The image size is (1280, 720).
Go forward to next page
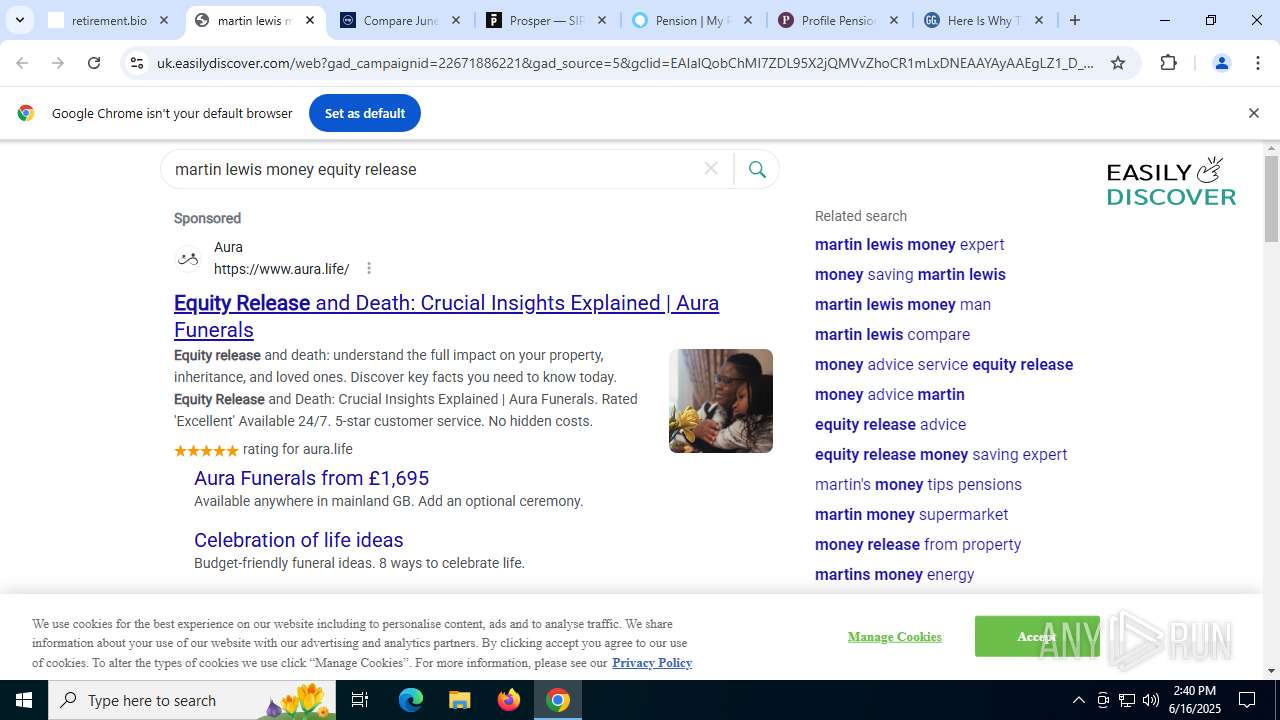pos(58,63)
